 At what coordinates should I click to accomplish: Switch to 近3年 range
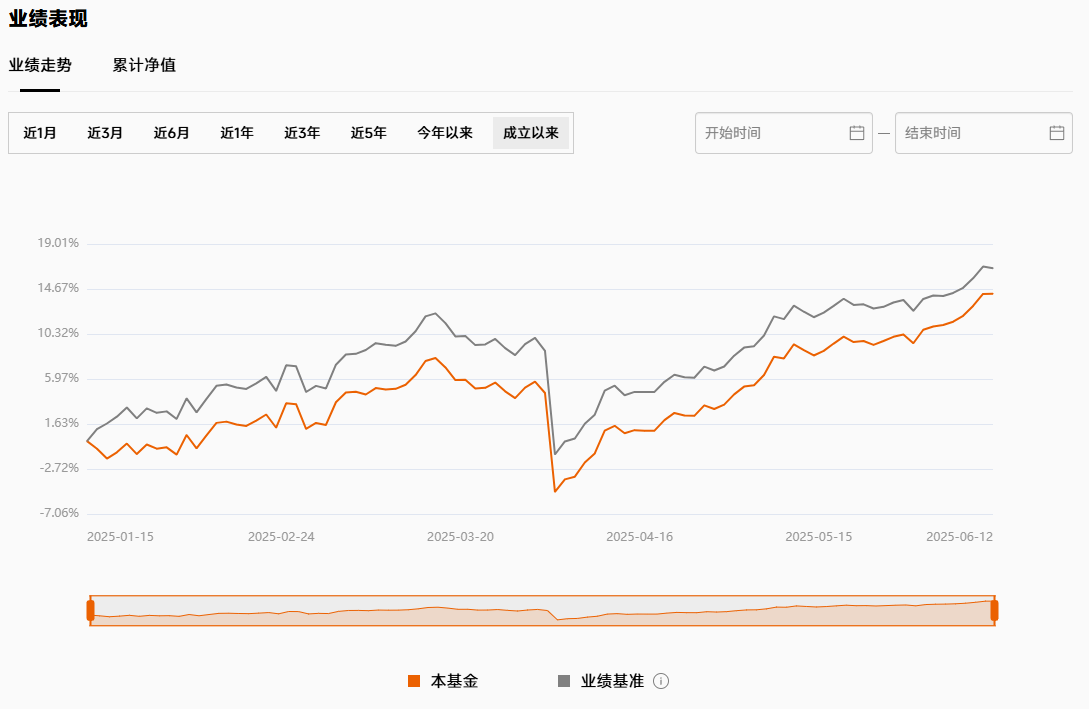coord(302,133)
